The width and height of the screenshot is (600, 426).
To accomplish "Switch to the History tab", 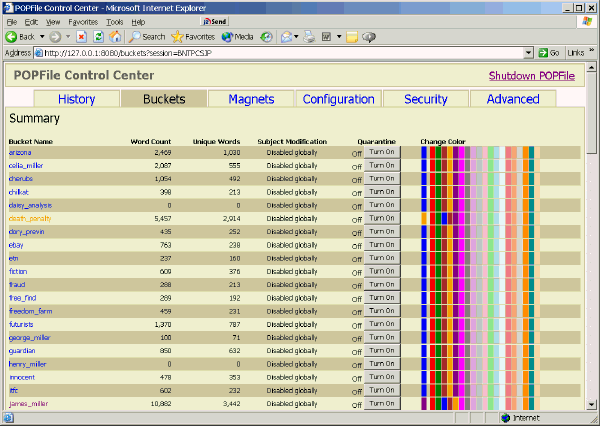I will pyautogui.click(x=77, y=99).
